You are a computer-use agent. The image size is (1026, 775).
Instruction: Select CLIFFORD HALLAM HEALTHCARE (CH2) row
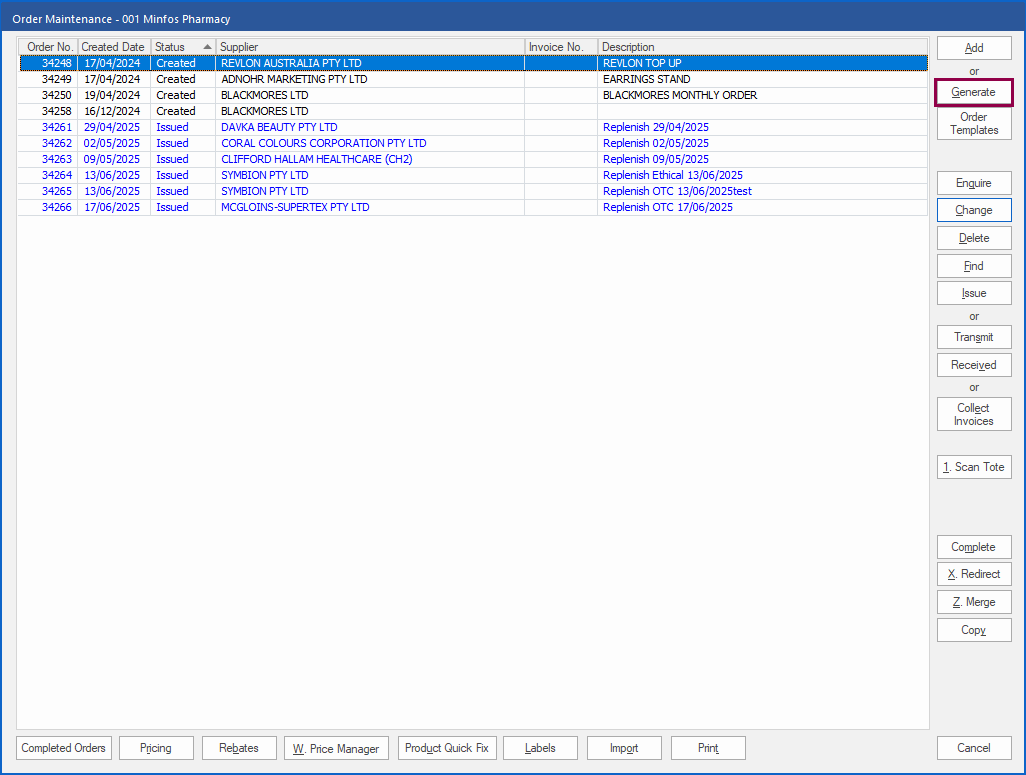473,159
